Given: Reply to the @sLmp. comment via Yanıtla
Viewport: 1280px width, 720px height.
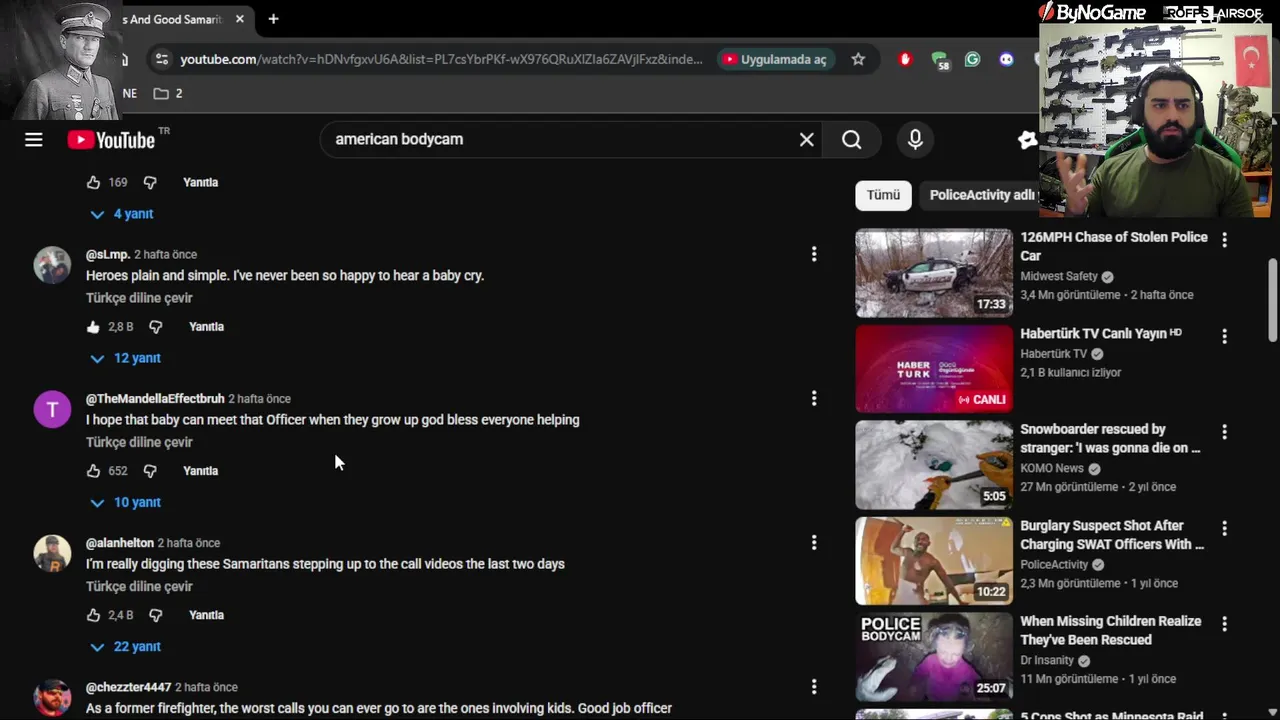Looking at the screenshot, I should click(206, 327).
